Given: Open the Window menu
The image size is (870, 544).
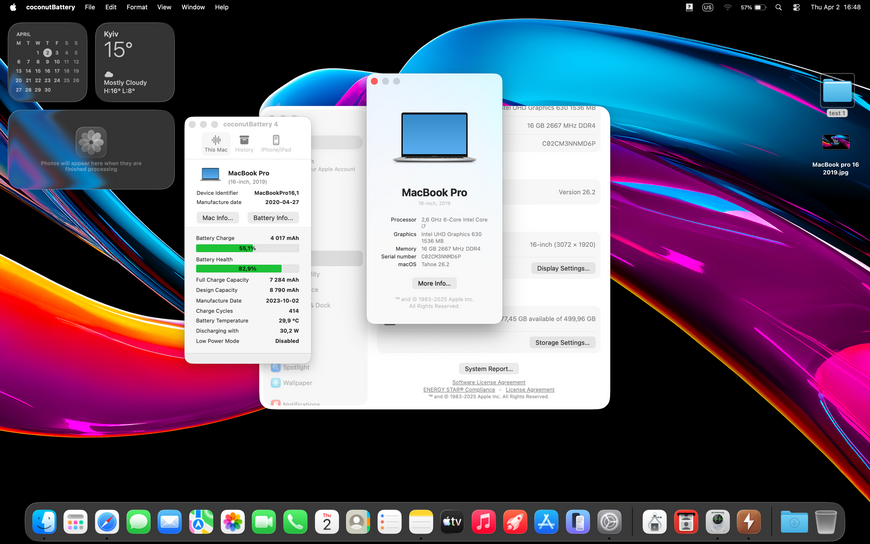Looking at the screenshot, I should (193, 7).
